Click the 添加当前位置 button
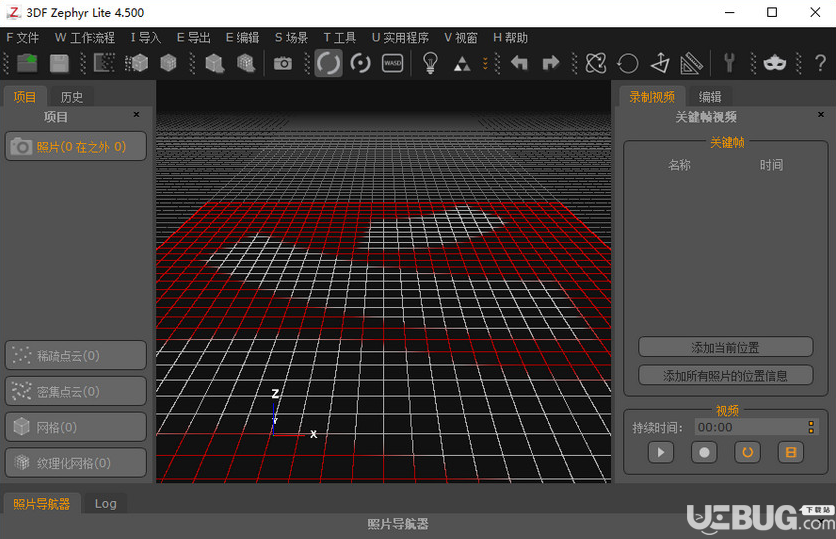Viewport: 836px width, 539px height. coord(725,347)
